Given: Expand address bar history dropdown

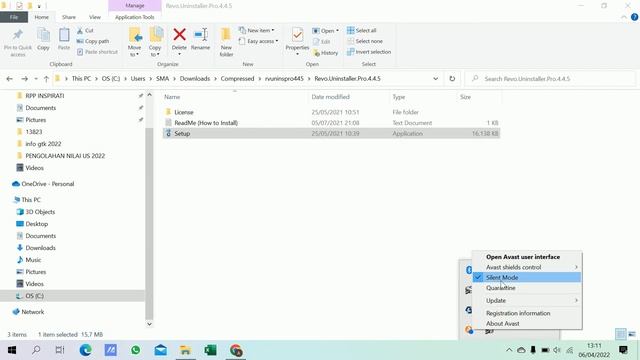Looking at the screenshot, I should [436, 79].
